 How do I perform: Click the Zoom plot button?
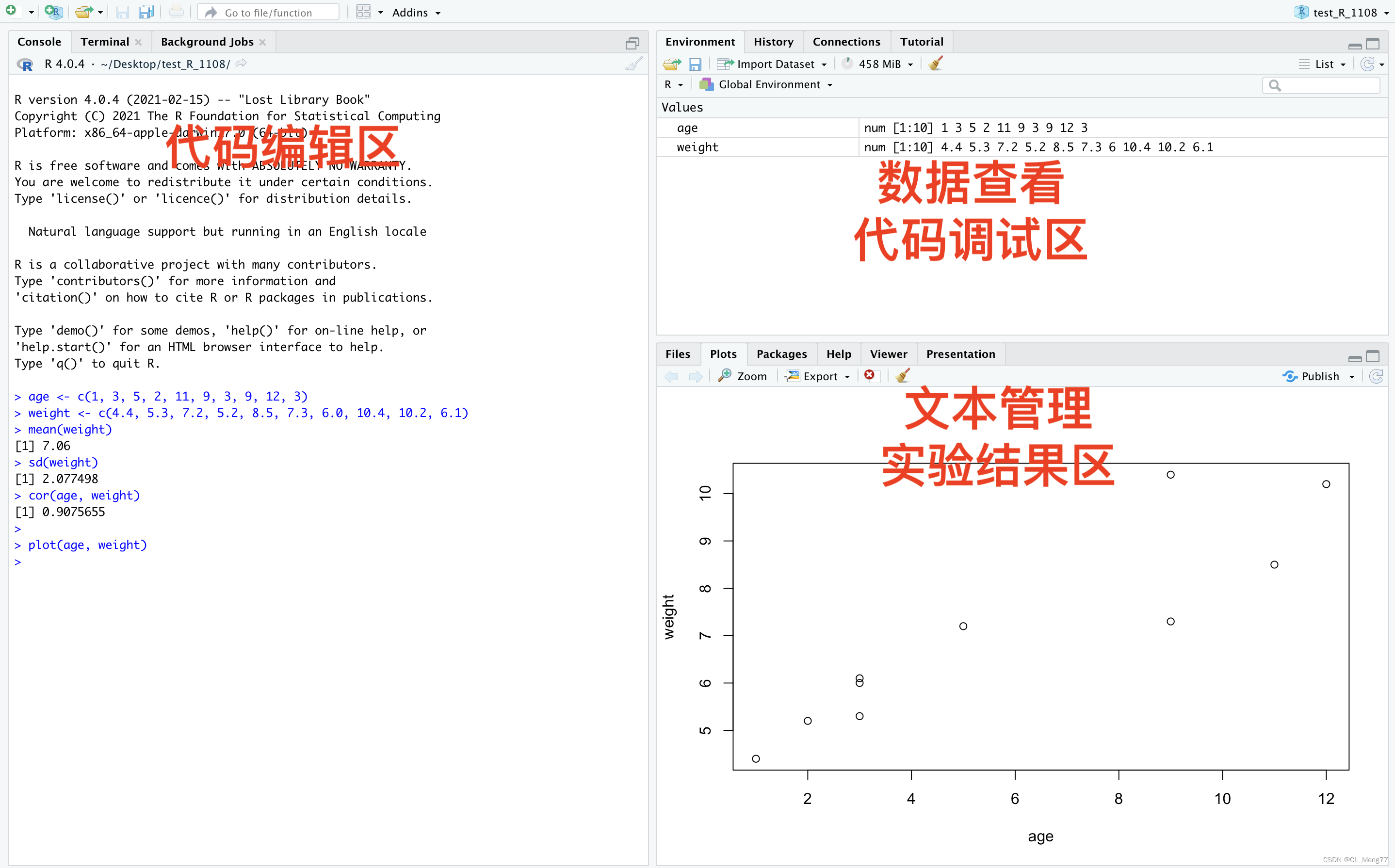click(x=742, y=376)
